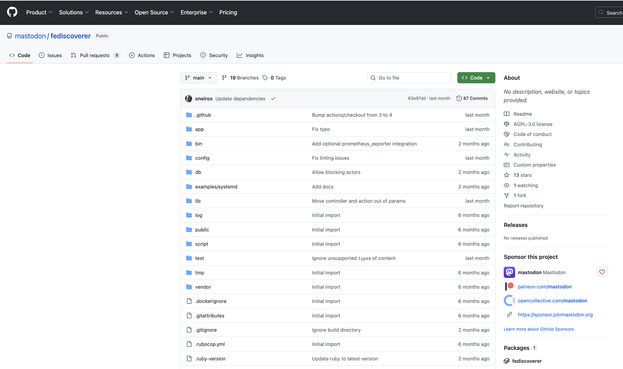Open the Actions tab
Image resolution: width=623 pixels, height=369 pixels.
tap(141, 55)
